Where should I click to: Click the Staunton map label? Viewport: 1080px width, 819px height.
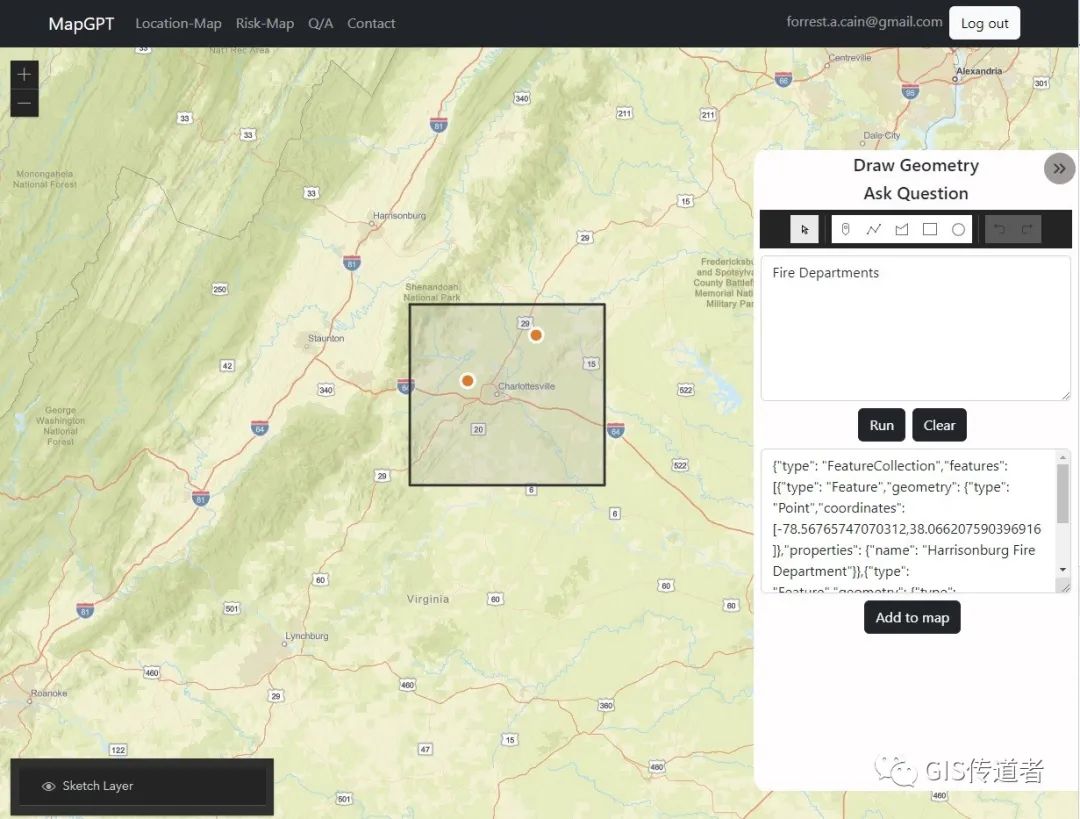(x=326, y=338)
